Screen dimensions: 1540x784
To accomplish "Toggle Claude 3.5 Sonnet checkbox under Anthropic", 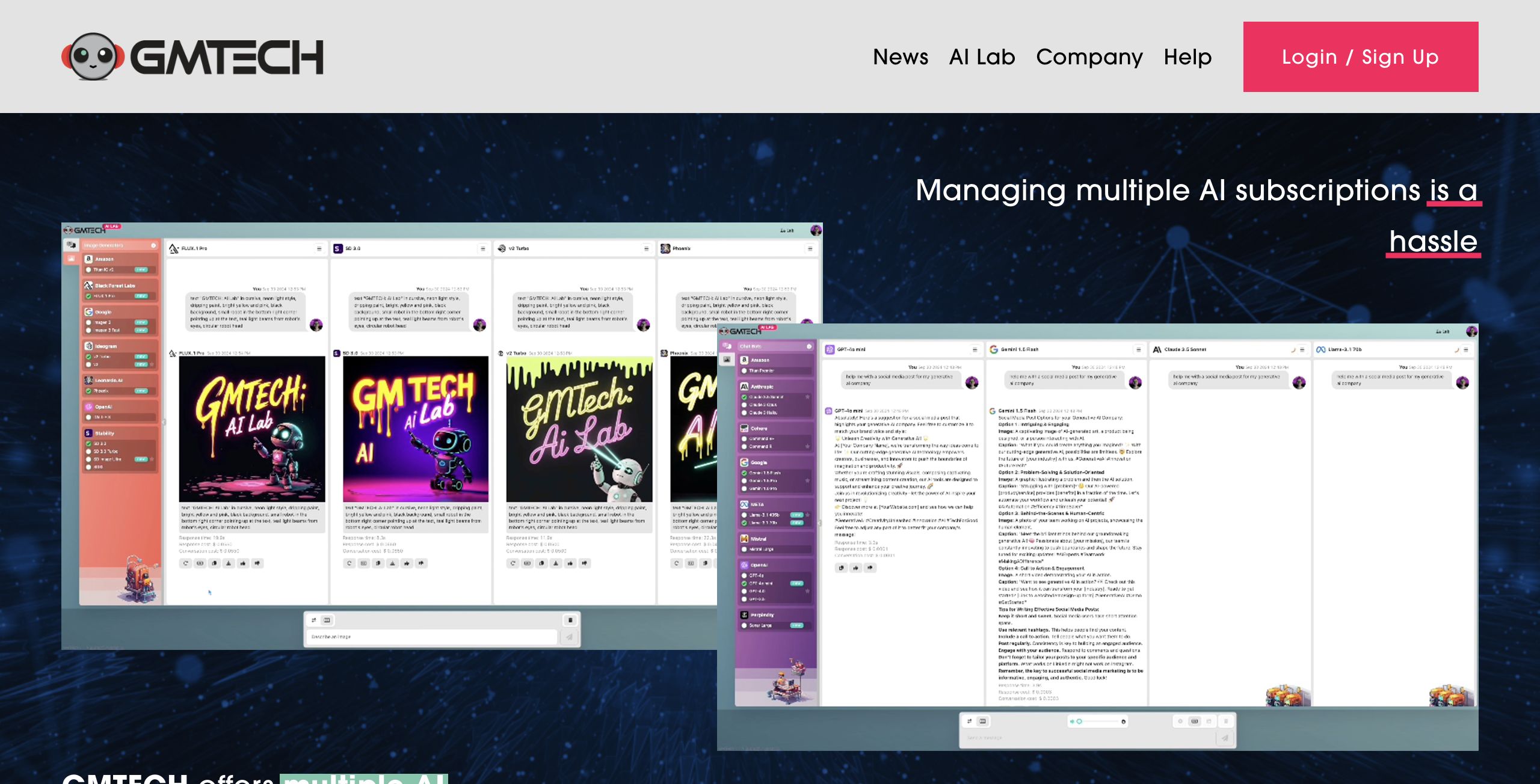I will tap(744, 397).
